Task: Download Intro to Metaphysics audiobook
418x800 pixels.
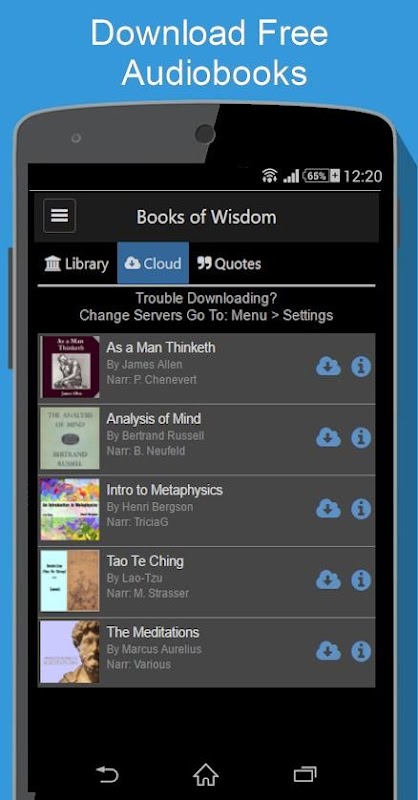Action: [x=328, y=509]
